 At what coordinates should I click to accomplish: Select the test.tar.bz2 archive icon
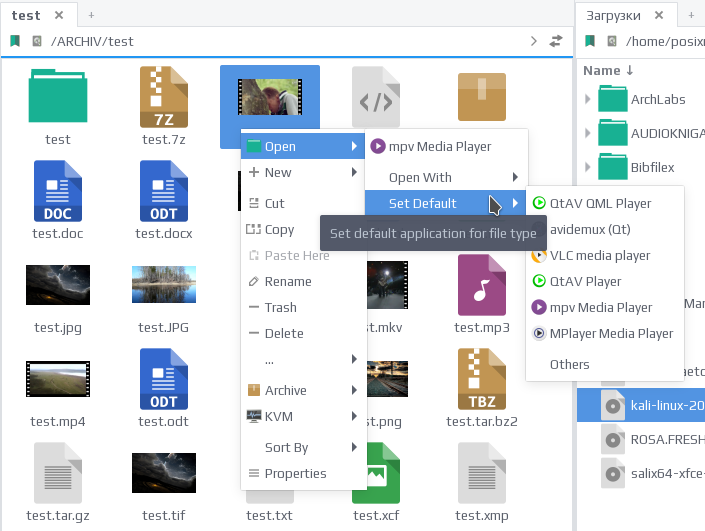click(x=482, y=379)
